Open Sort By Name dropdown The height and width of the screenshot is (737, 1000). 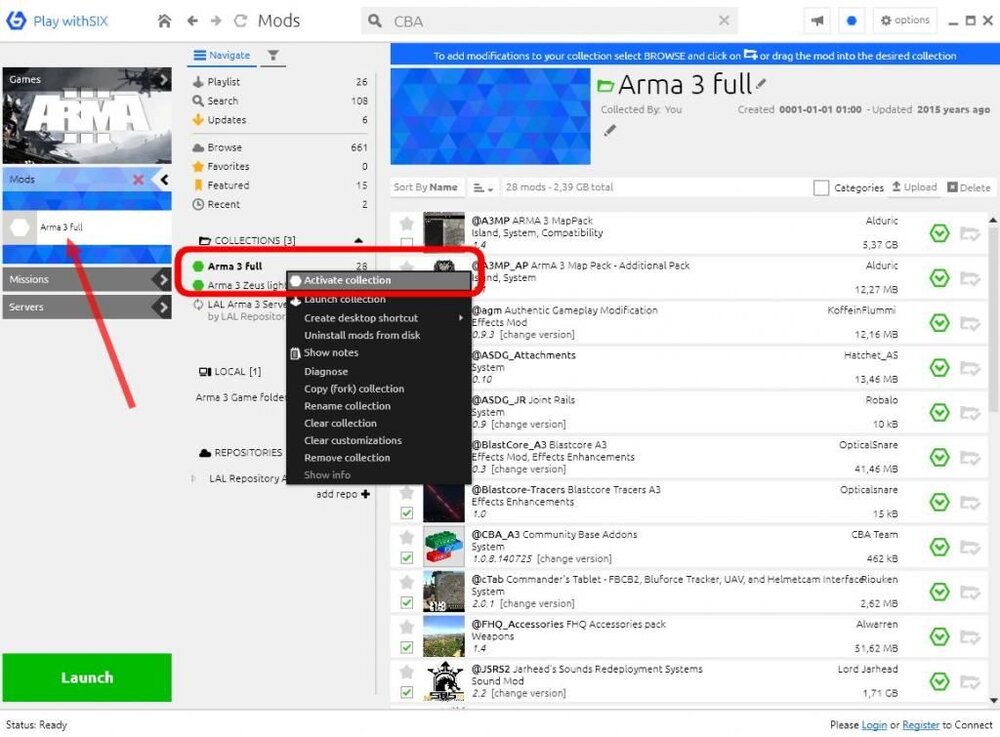(425, 187)
